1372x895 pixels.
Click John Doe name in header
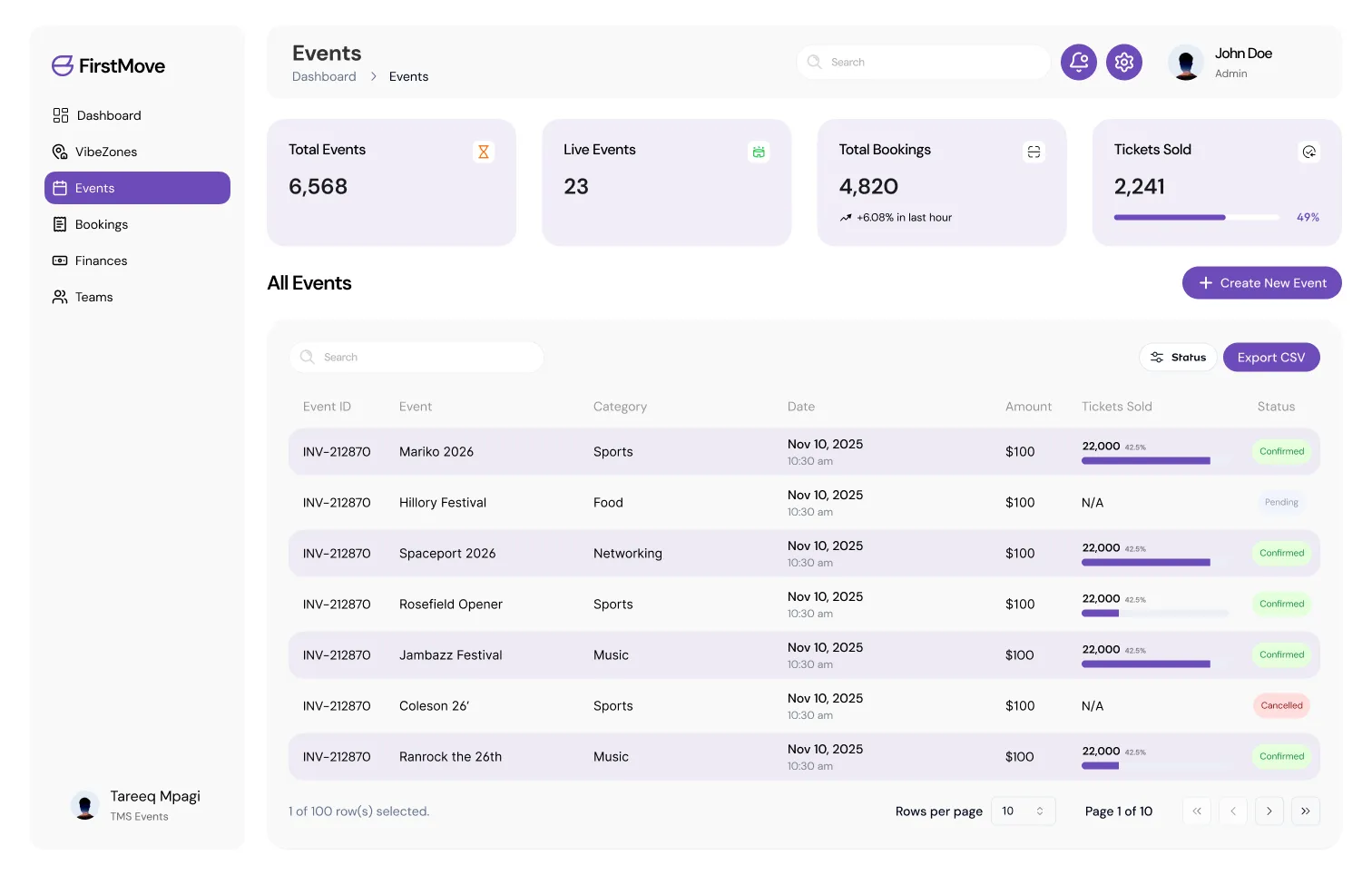coord(1243,54)
